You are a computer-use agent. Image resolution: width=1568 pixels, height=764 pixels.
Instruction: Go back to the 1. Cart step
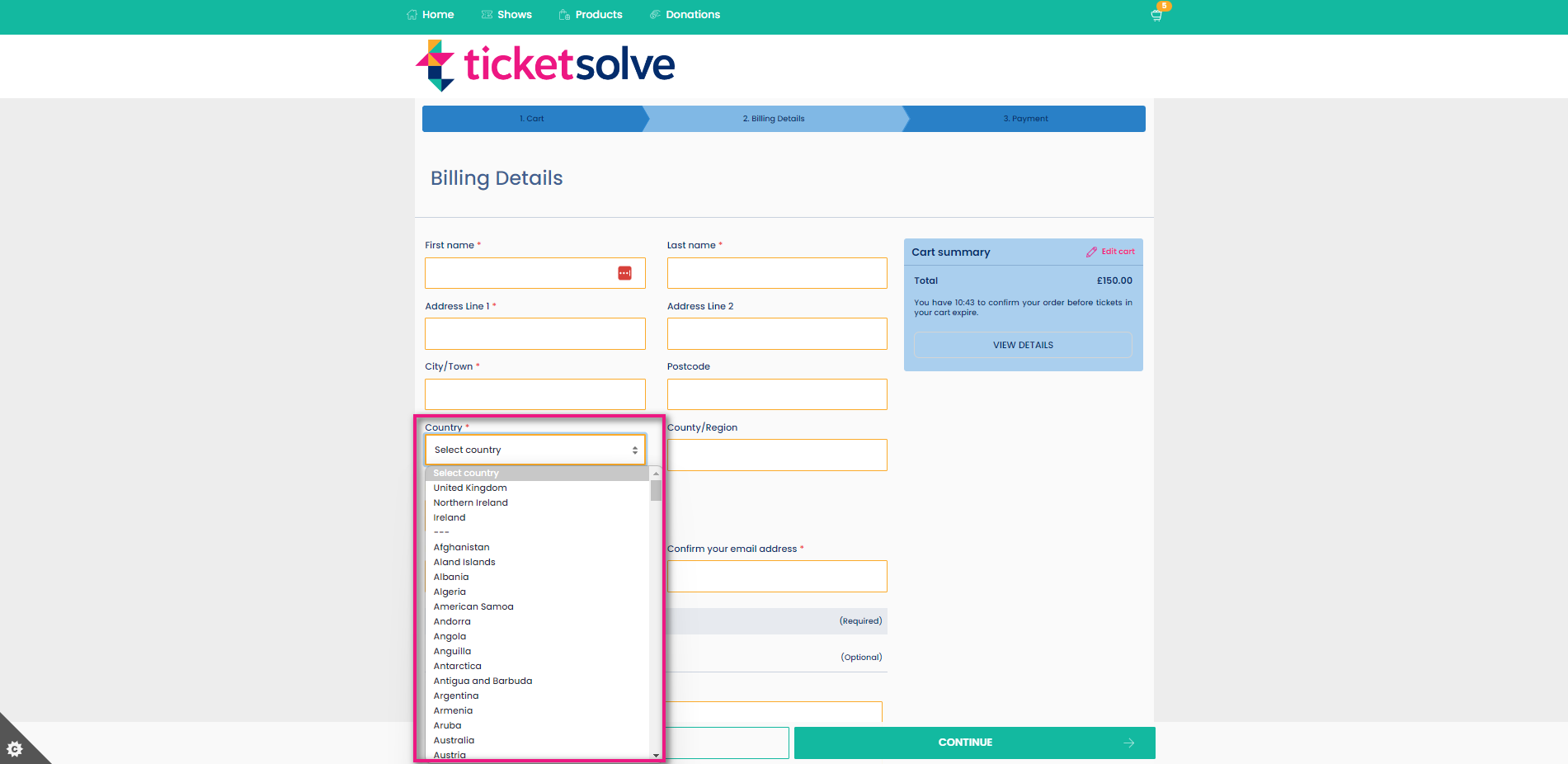tap(531, 118)
